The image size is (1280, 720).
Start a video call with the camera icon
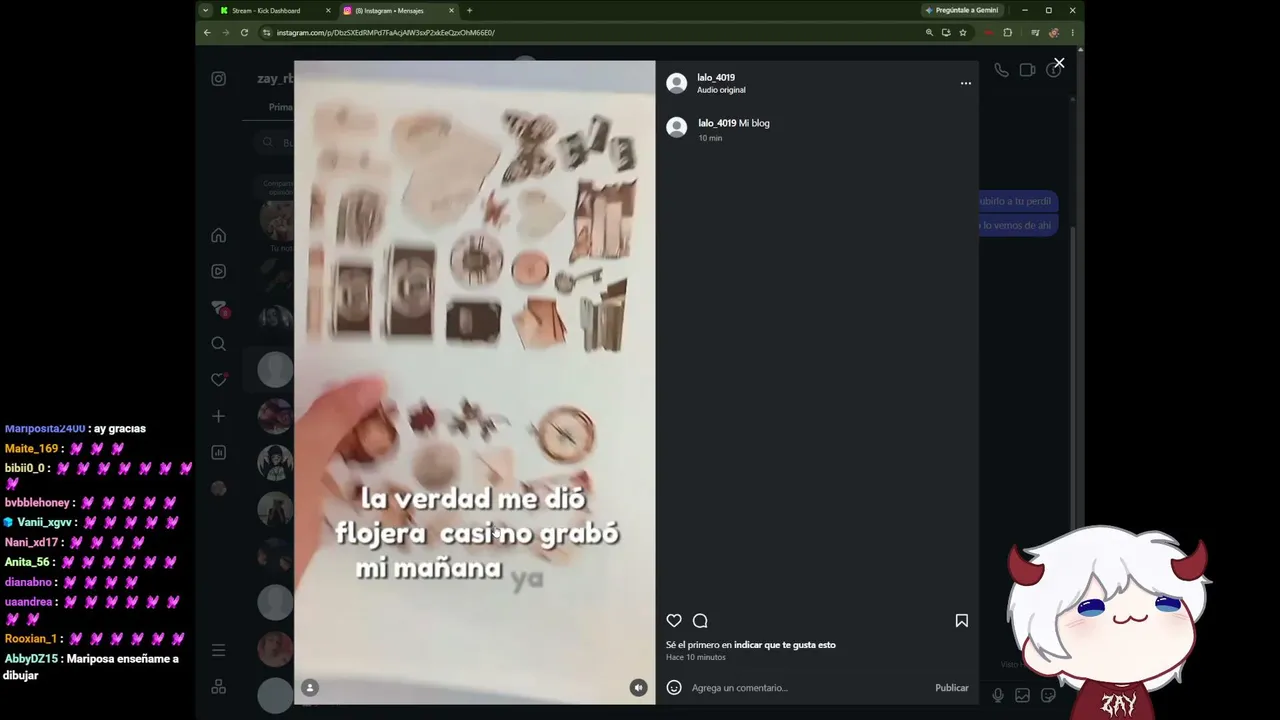(x=1027, y=70)
